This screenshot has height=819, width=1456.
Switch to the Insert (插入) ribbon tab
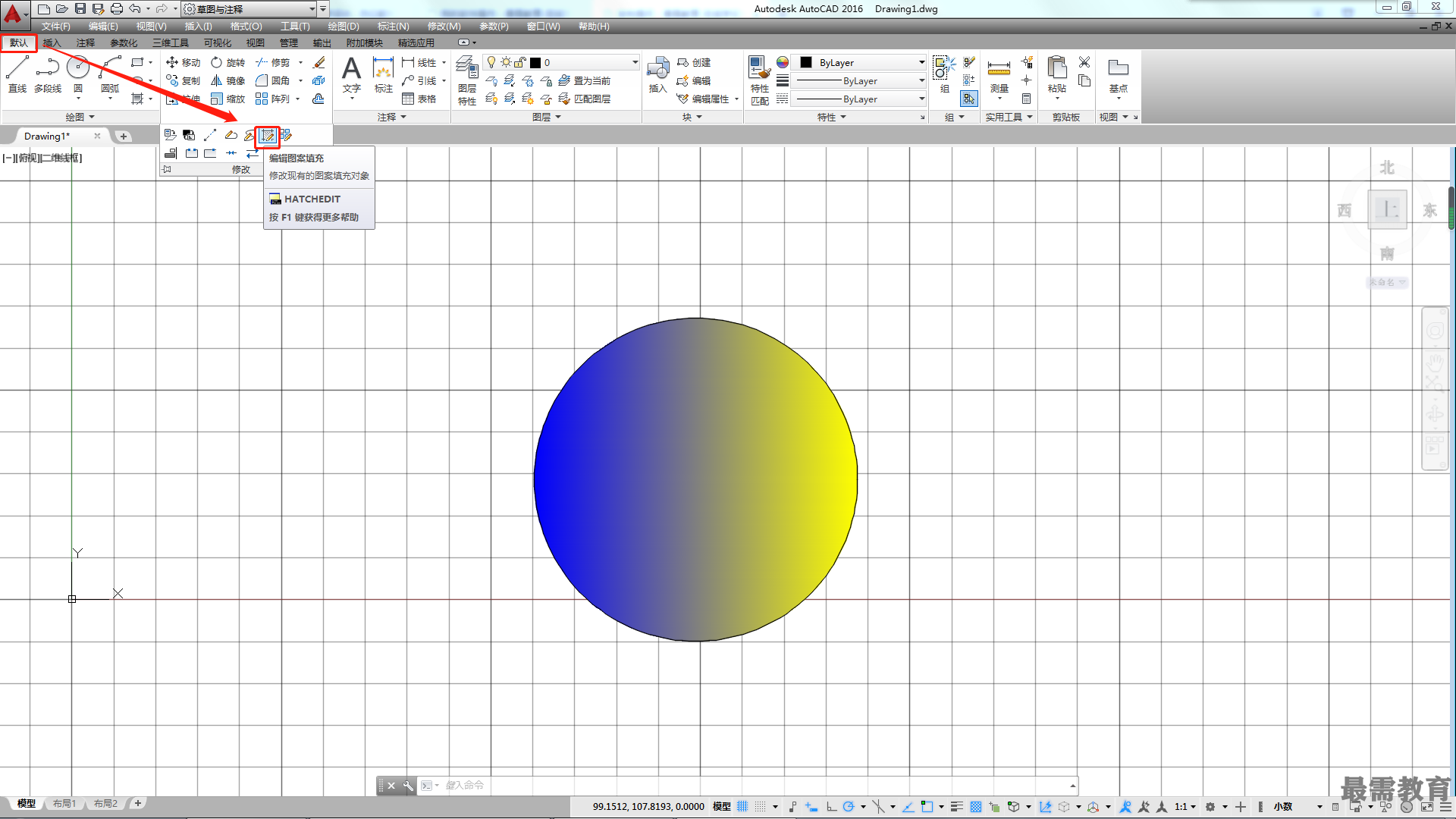coord(52,42)
